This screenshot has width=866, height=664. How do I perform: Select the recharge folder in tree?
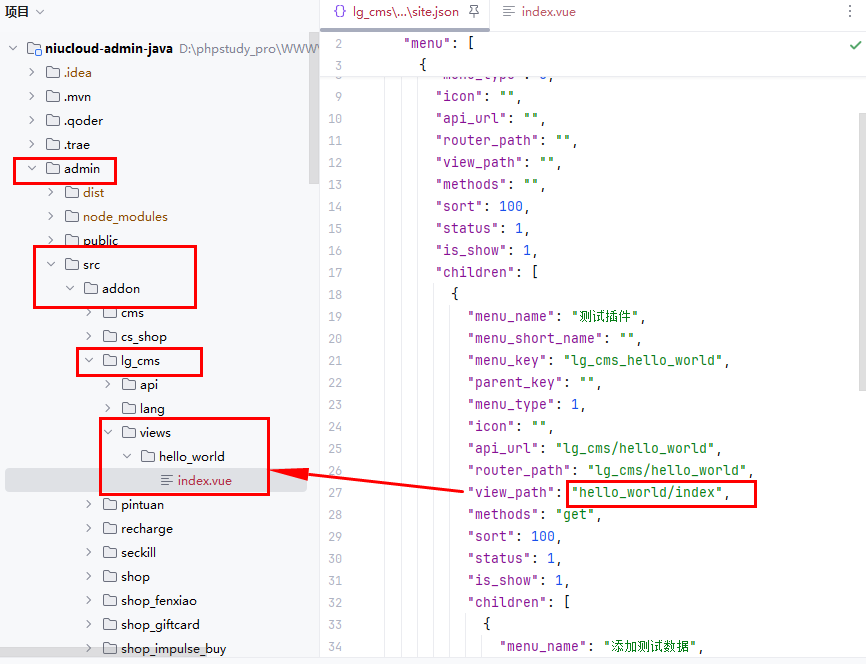[x=146, y=529]
